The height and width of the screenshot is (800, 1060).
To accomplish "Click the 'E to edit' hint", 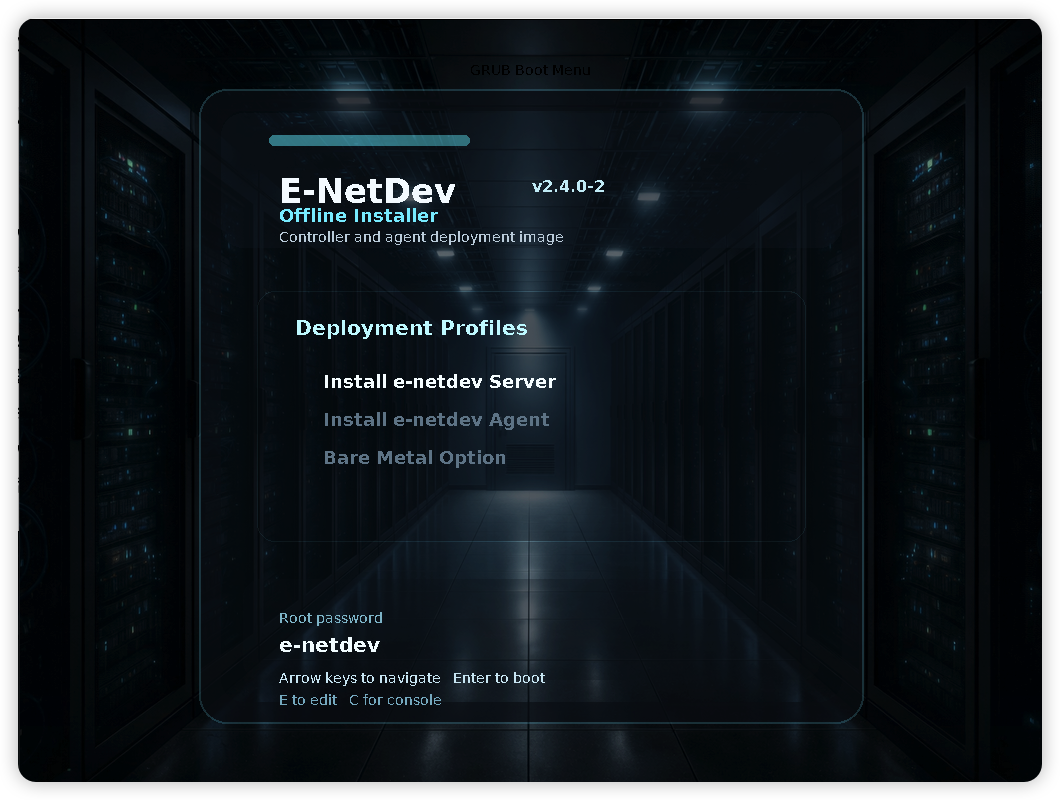I will [x=308, y=700].
